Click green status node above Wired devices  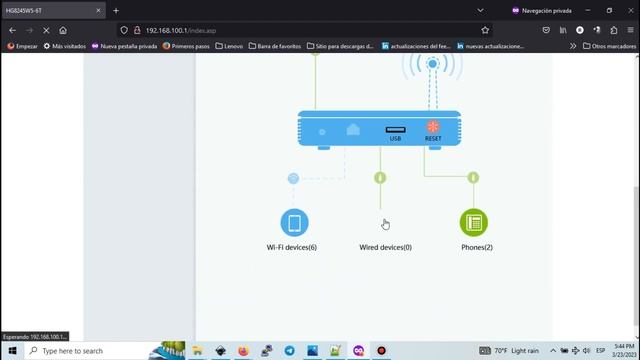point(380,178)
